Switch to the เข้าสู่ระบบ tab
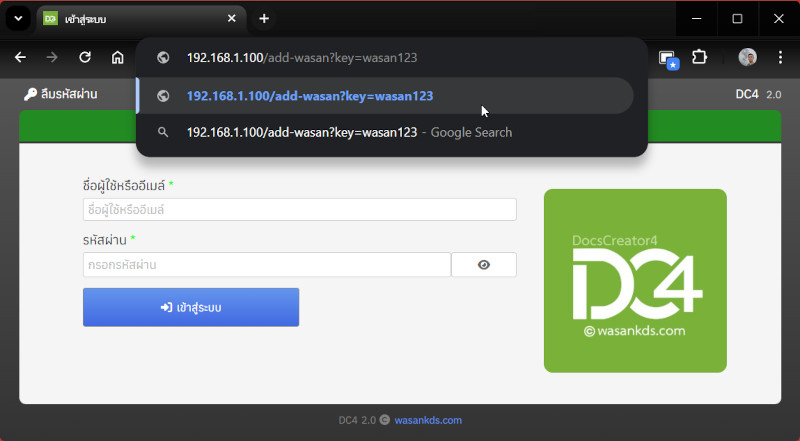 point(130,18)
